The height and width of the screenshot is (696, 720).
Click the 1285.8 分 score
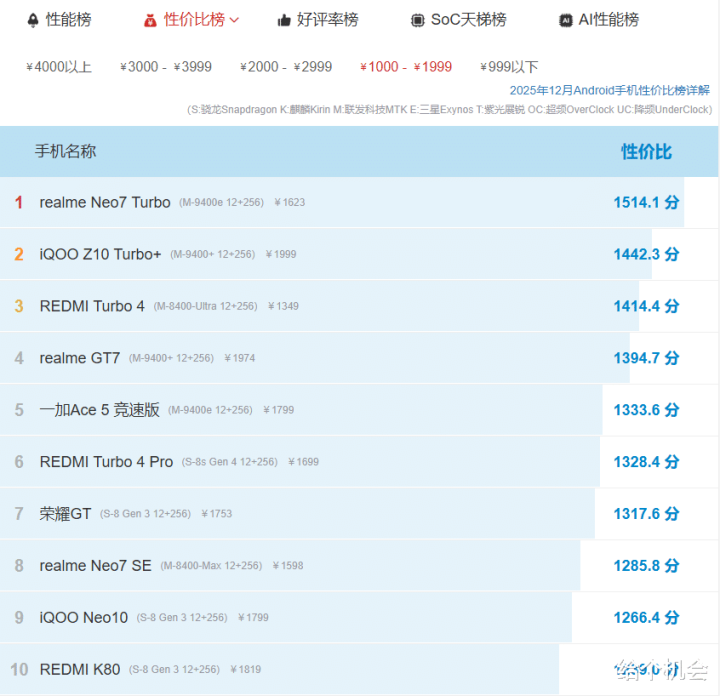tap(647, 566)
